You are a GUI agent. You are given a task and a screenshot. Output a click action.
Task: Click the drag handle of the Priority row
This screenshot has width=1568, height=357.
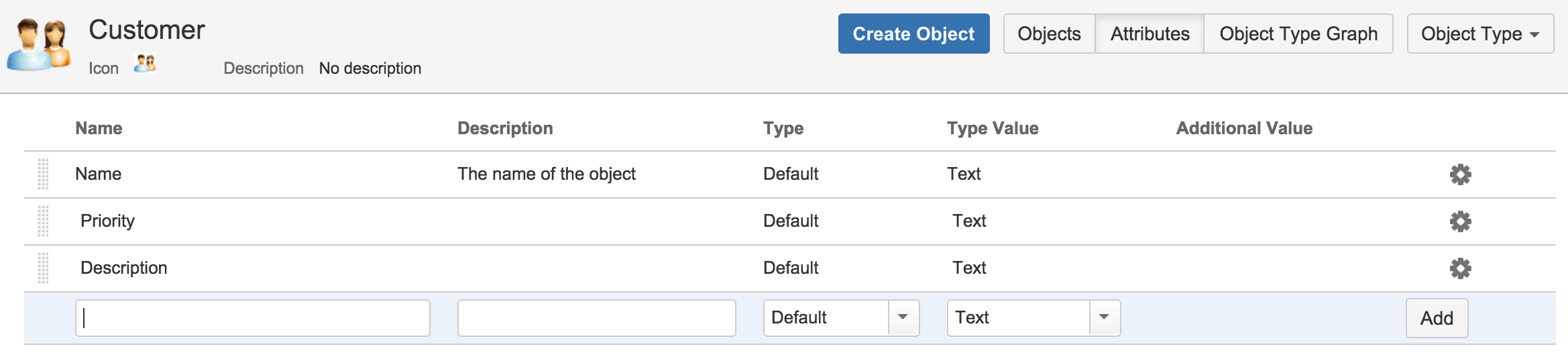[43, 221]
